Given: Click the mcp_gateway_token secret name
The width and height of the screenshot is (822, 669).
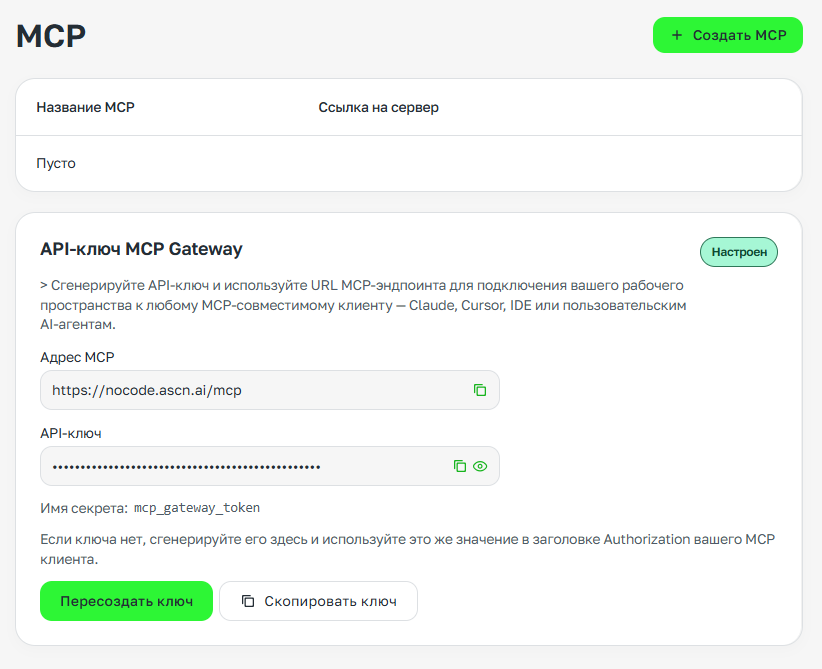Looking at the screenshot, I should 197,508.
